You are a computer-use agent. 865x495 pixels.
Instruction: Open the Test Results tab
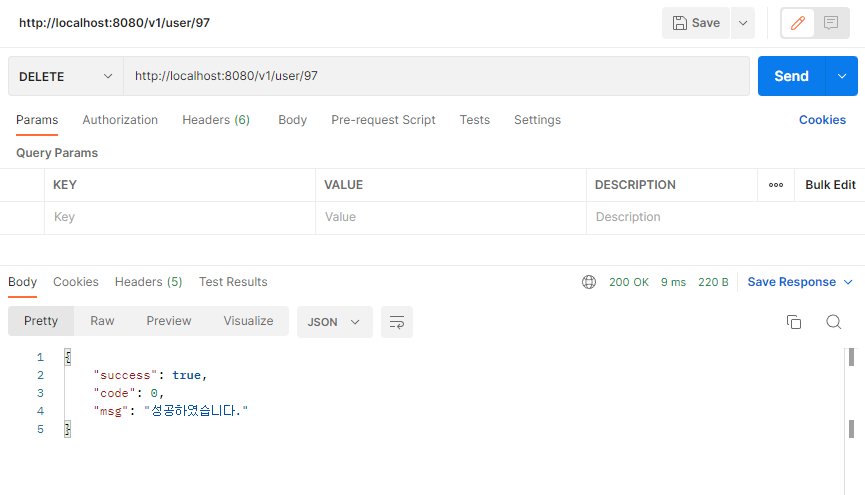(233, 282)
